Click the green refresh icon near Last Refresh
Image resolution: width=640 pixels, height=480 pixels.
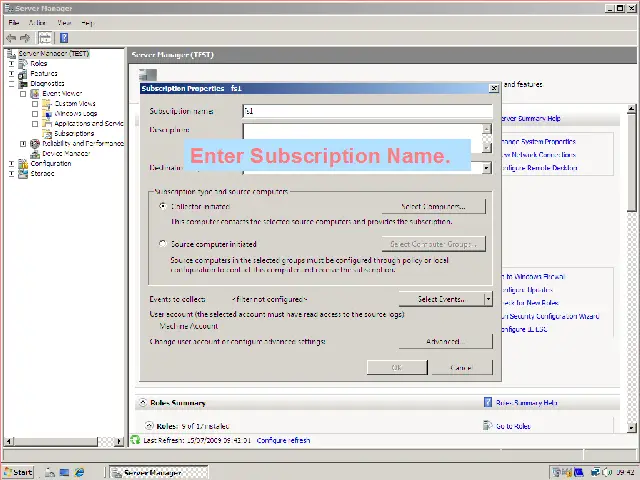pos(135,440)
